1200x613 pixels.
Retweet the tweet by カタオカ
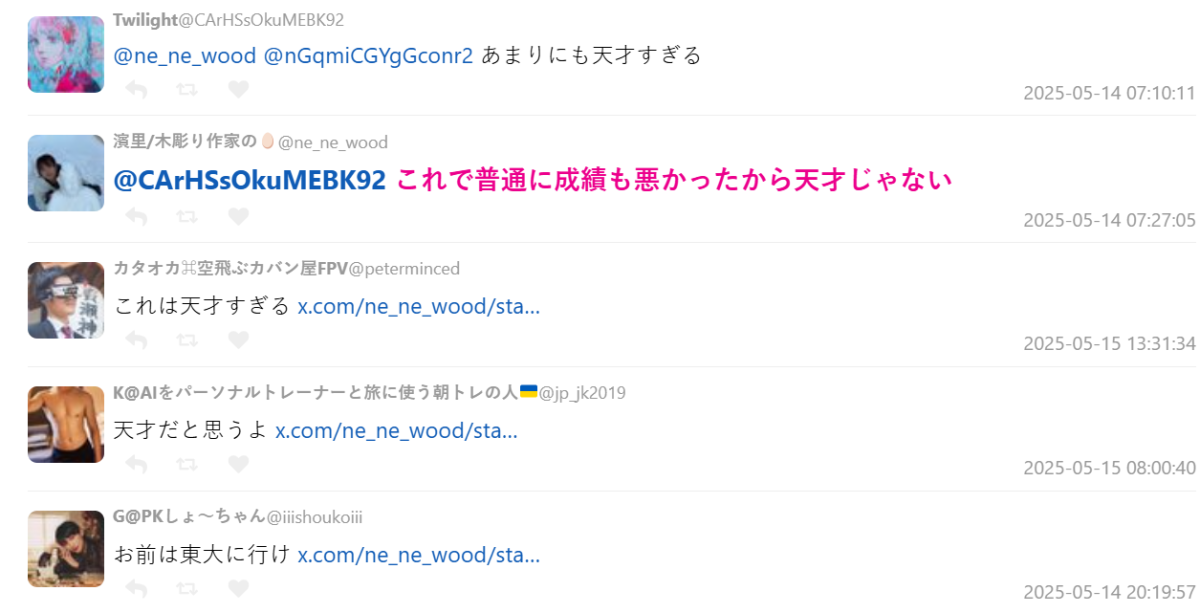187,340
